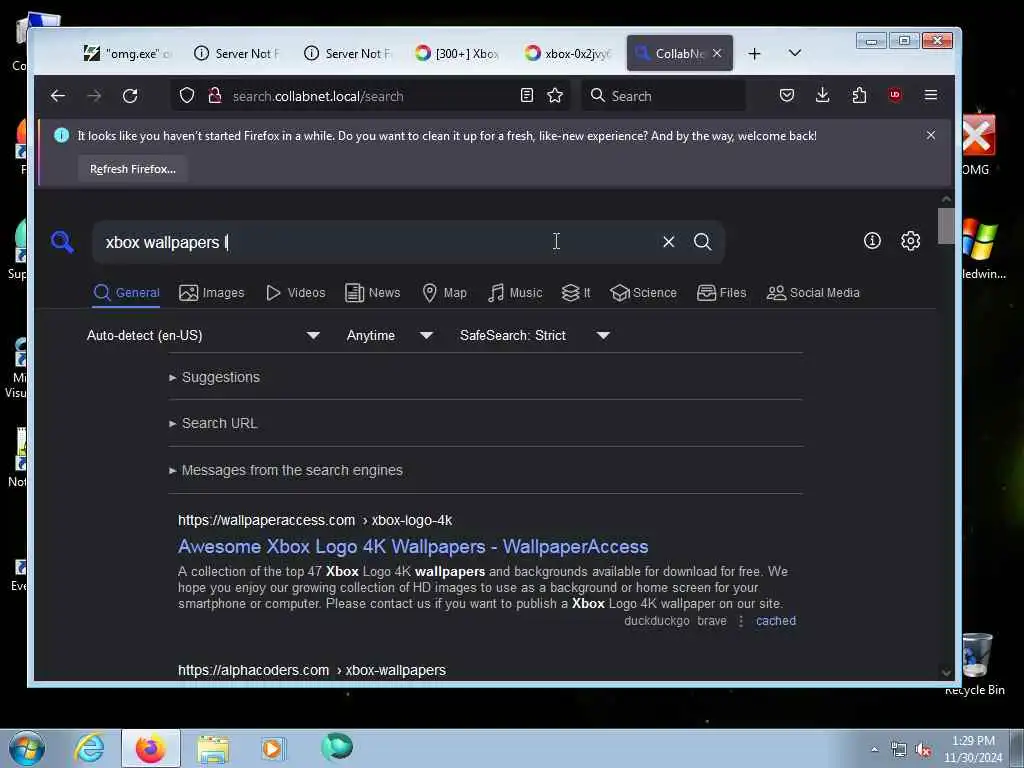Switch to the "omg.exe" browser tab
The width and height of the screenshot is (1024, 768).
pos(127,54)
